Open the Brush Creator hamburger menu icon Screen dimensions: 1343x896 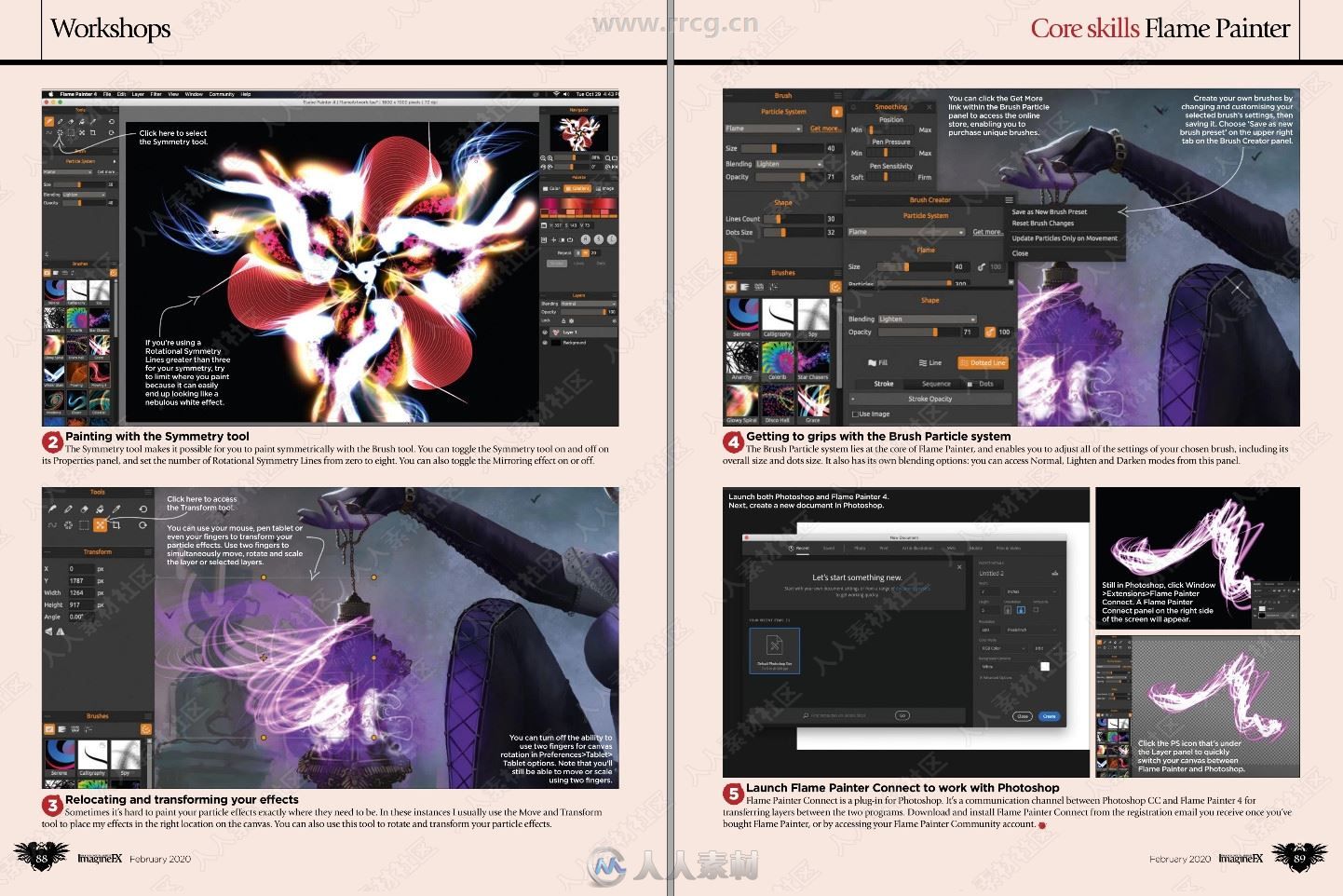(x=1010, y=200)
